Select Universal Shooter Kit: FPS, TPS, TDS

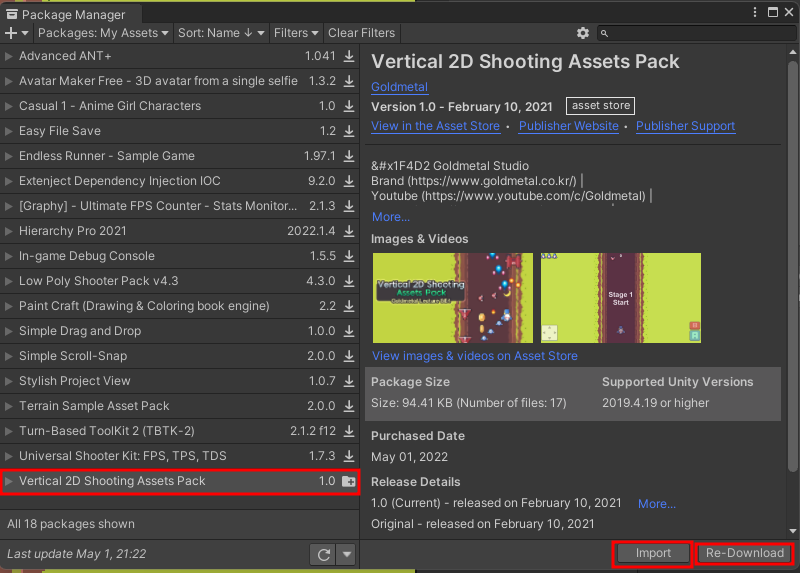point(180,456)
